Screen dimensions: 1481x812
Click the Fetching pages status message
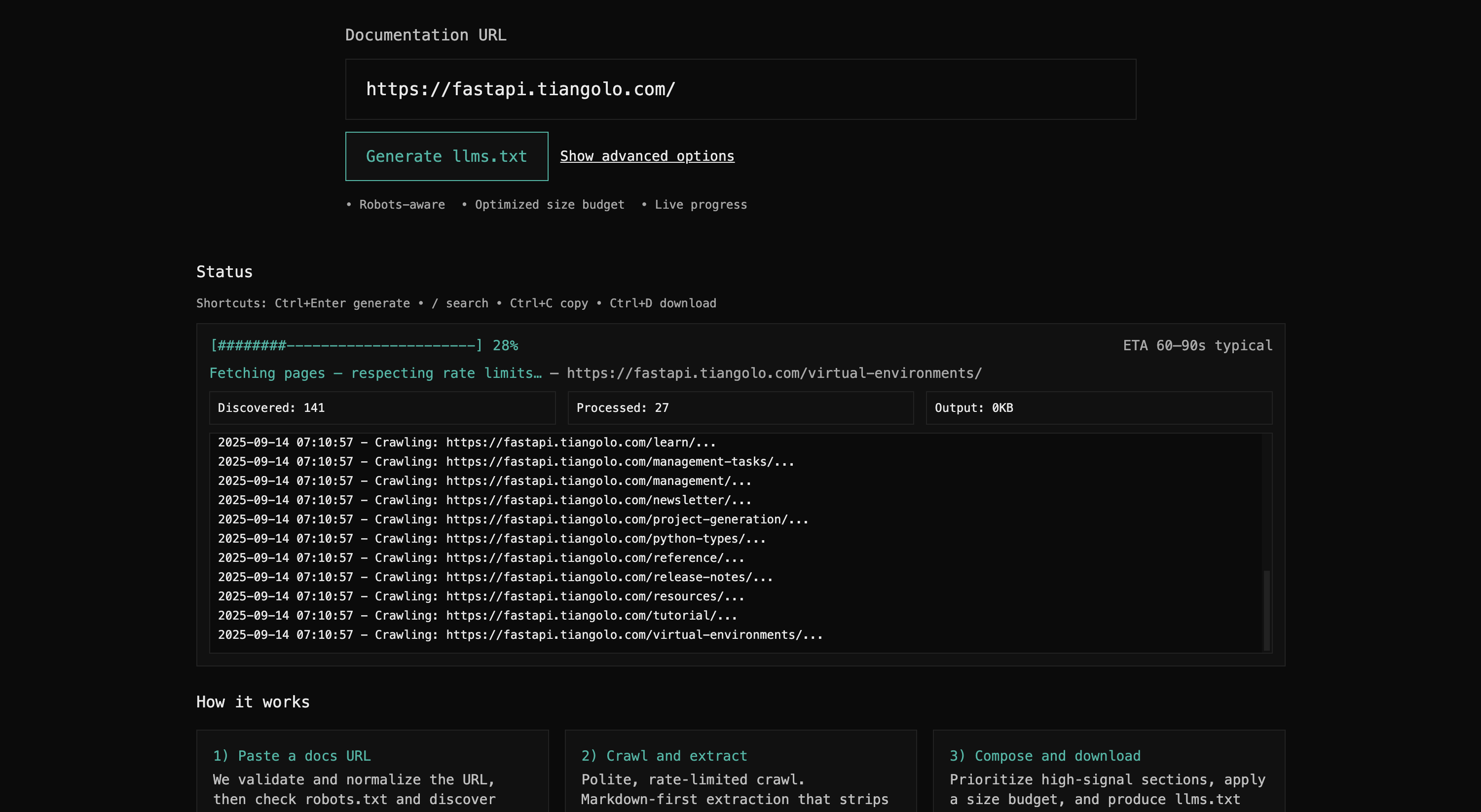click(375, 373)
